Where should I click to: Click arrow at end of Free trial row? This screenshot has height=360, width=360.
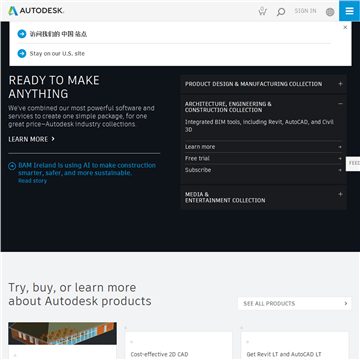[340, 159]
